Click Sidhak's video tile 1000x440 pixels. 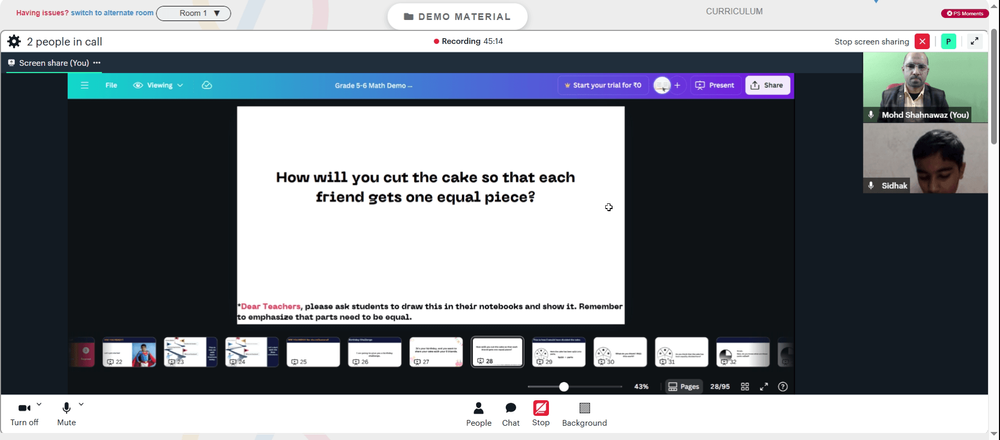(925, 158)
